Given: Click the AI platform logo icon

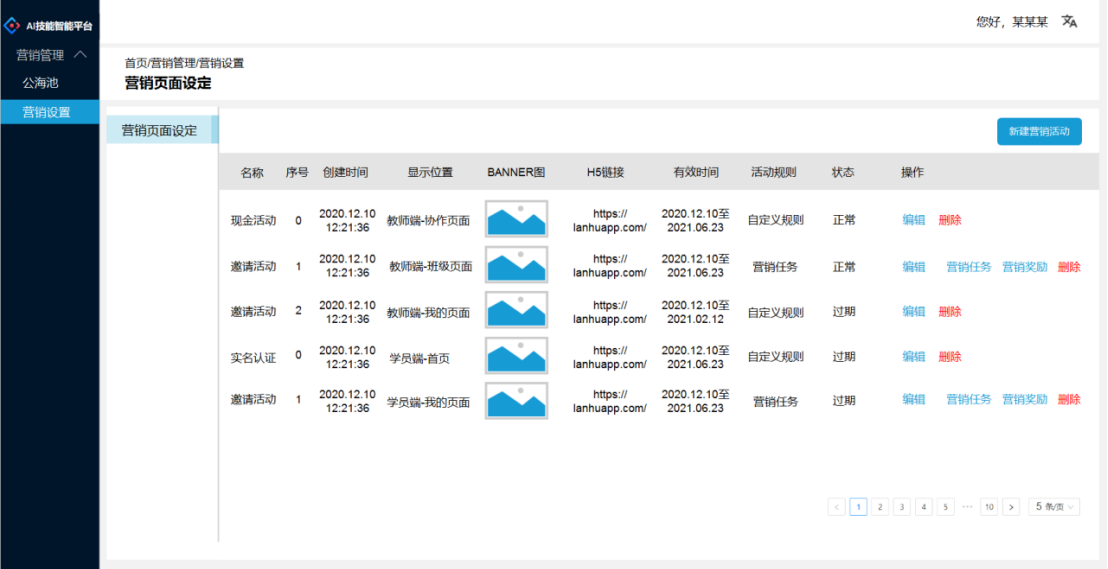Looking at the screenshot, I should click(12, 26).
